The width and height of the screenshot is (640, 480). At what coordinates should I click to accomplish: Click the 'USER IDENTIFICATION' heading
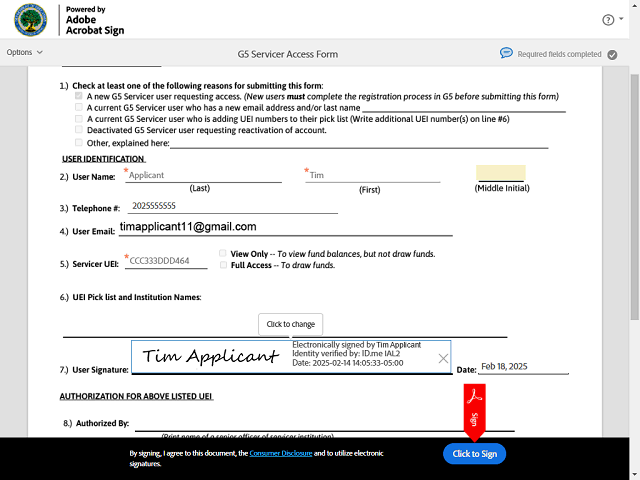[x=103, y=159]
